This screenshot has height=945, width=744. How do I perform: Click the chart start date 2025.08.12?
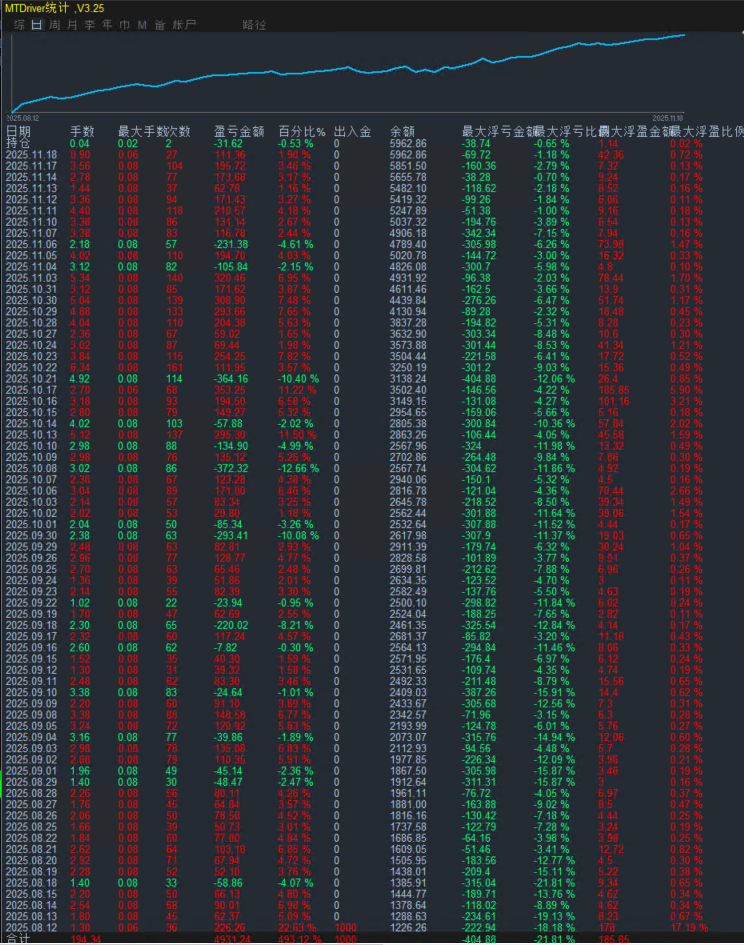click(x=24, y=118)
